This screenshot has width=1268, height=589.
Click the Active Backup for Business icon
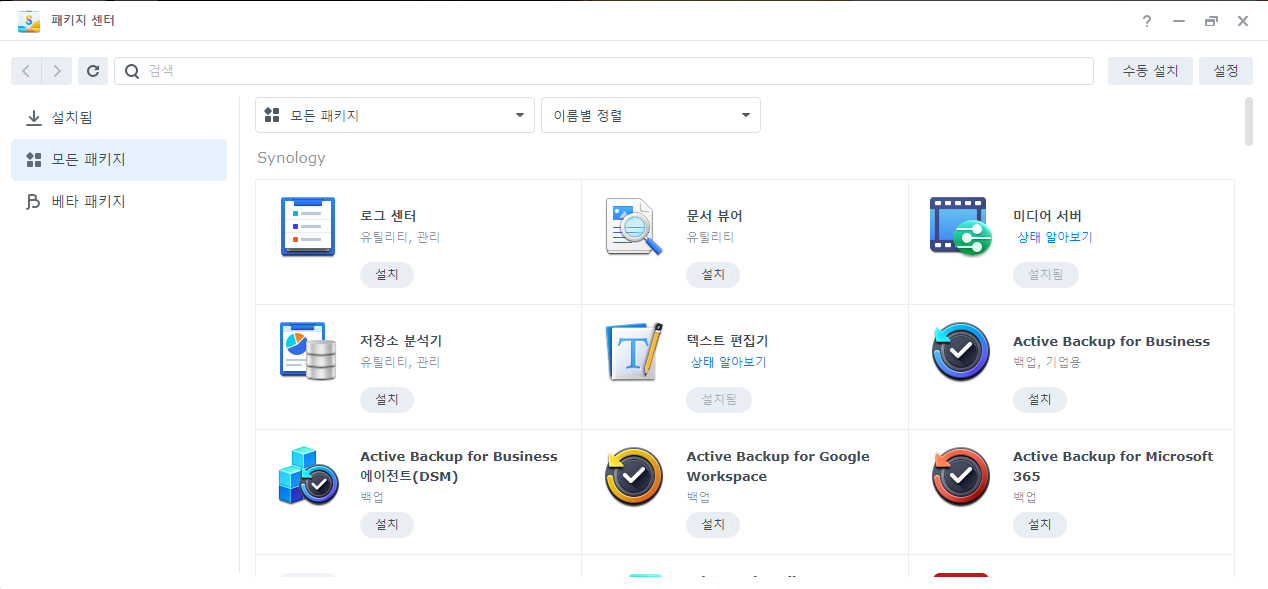pyautogui.click(x=960, y=352)
